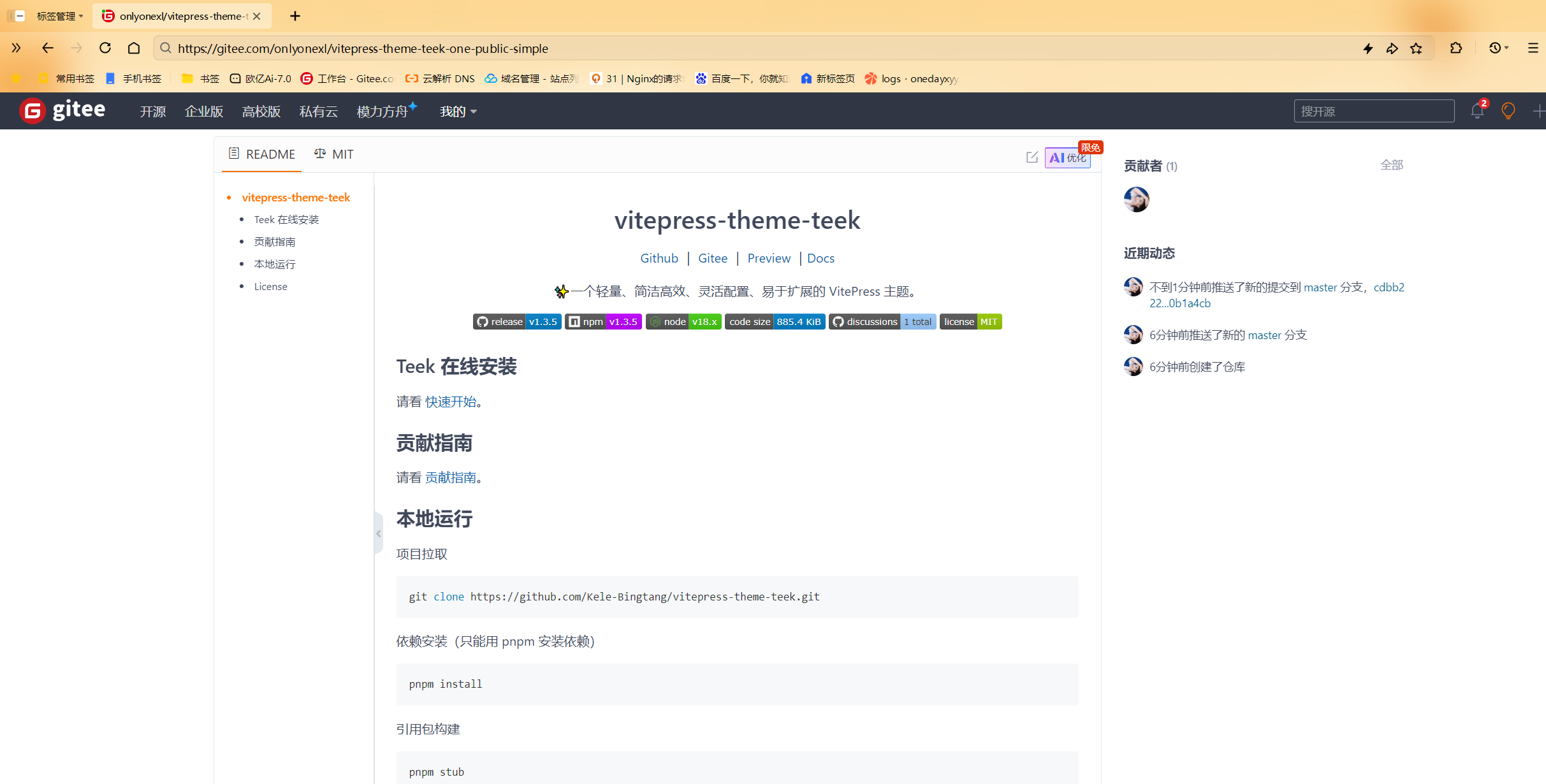Open the 手机书签 bookmark
Image resolution: width=1546 pixels, height=784 pixels.
pos(134,78)
